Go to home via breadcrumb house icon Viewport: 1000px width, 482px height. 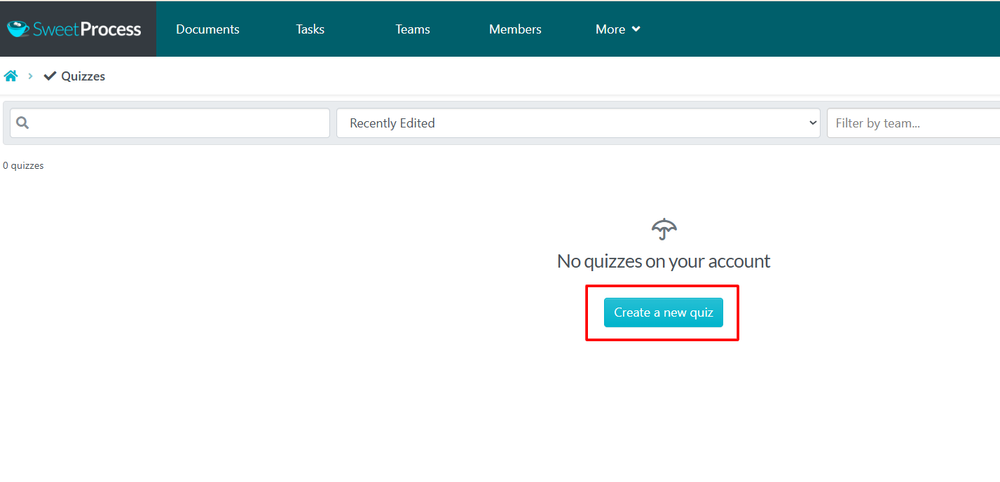coord(11,76)
